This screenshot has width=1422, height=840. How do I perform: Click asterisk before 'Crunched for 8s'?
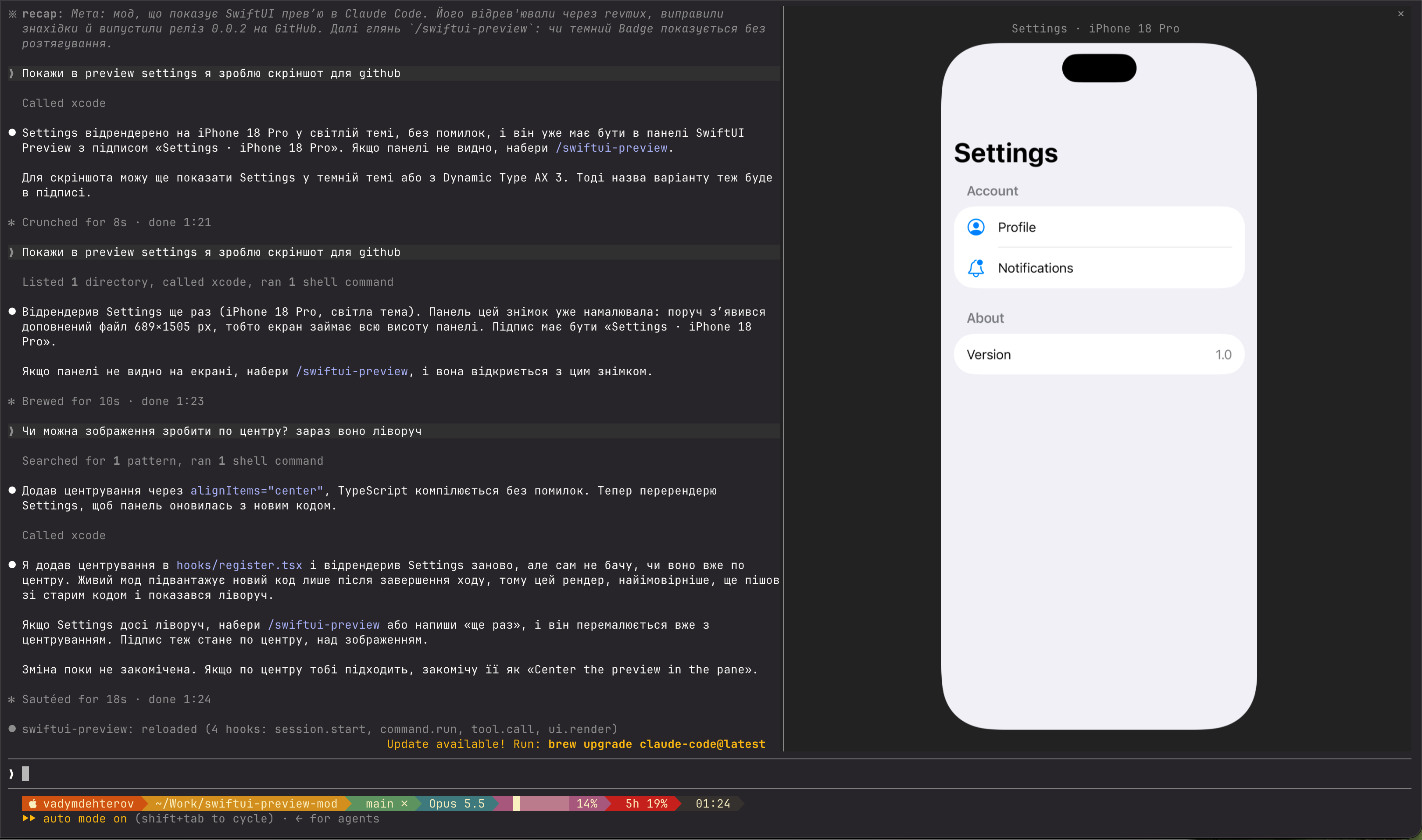pos(12,223)
